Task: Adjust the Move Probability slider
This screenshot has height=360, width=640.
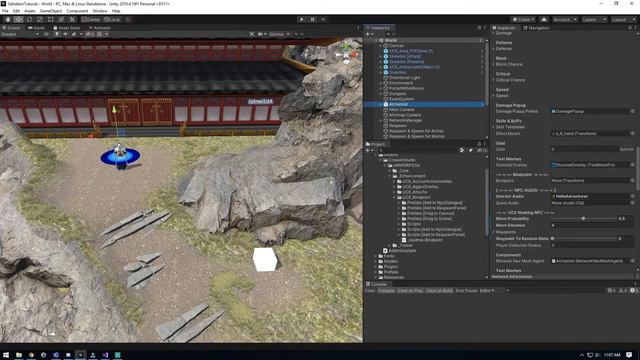Action: coord(583,219)
